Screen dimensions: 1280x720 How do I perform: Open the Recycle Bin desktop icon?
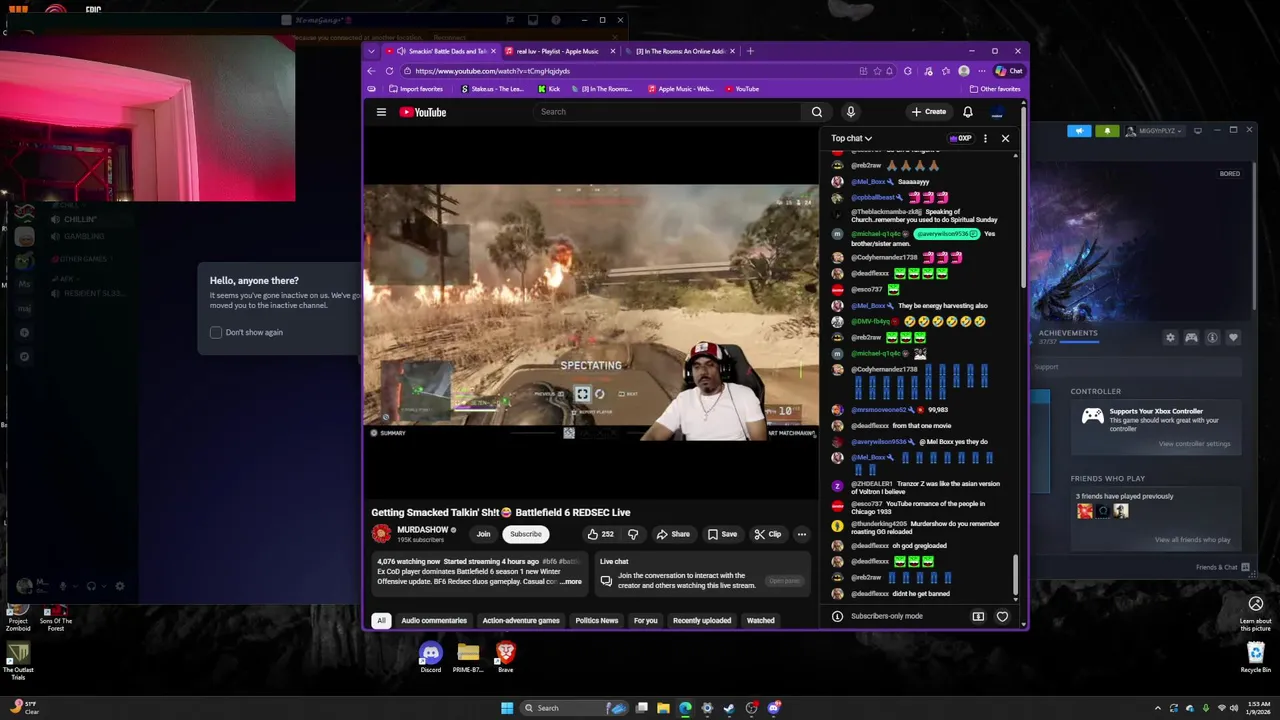pos(1256,657)
